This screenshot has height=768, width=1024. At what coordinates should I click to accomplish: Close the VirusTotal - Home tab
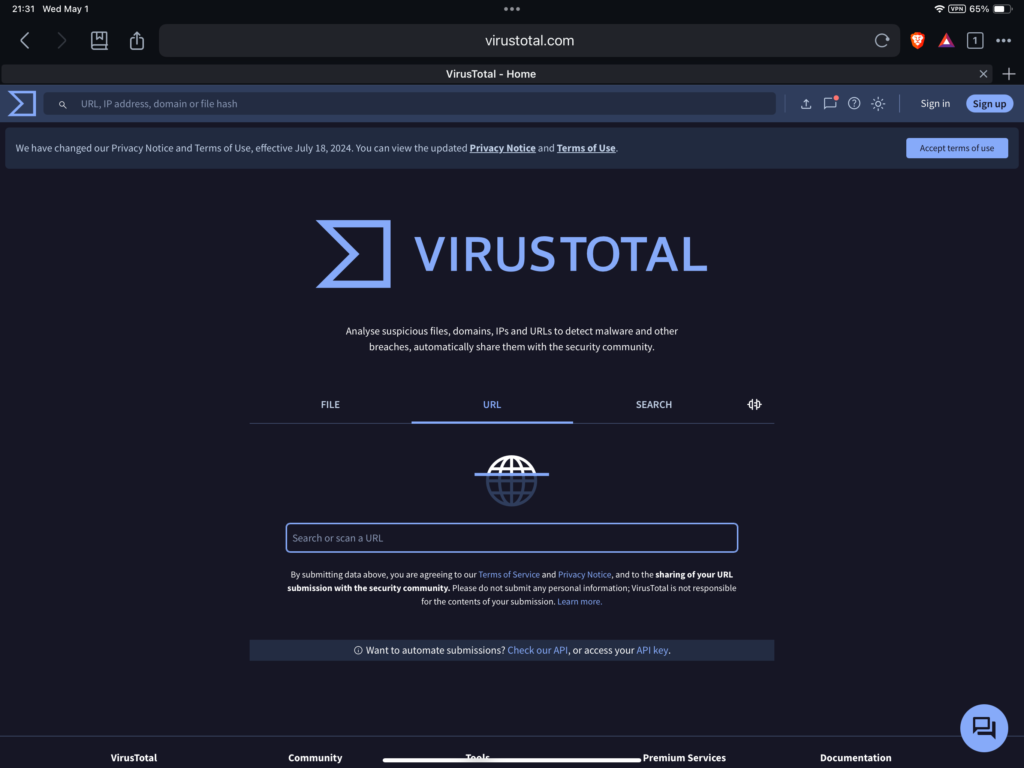pos(983,74)
